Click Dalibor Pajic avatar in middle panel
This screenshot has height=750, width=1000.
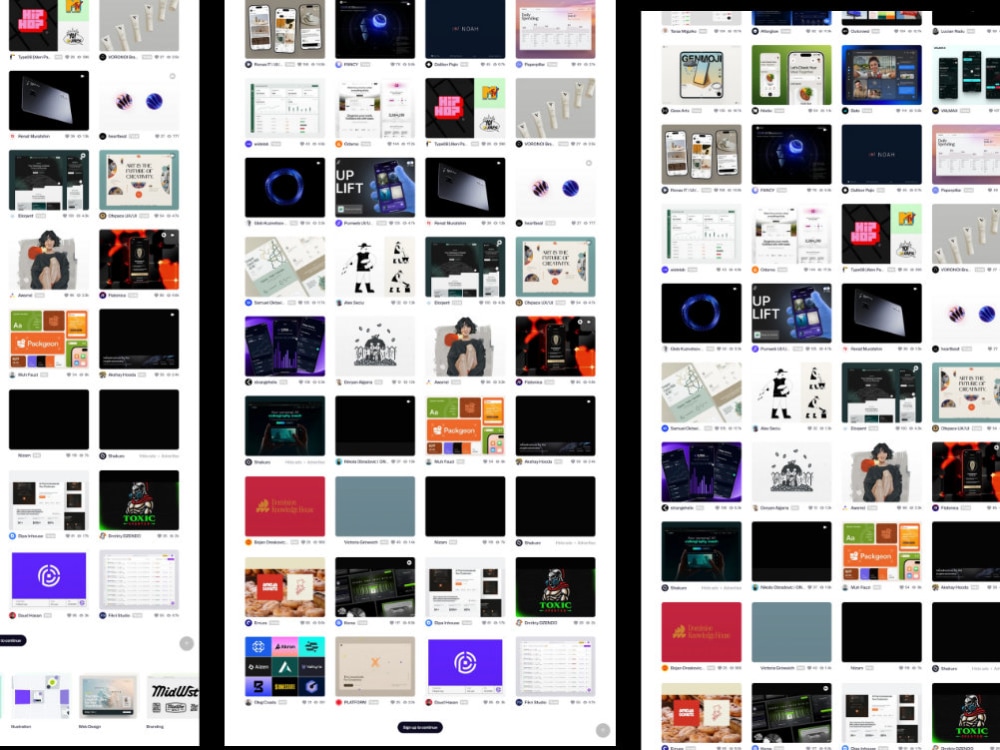429,64
